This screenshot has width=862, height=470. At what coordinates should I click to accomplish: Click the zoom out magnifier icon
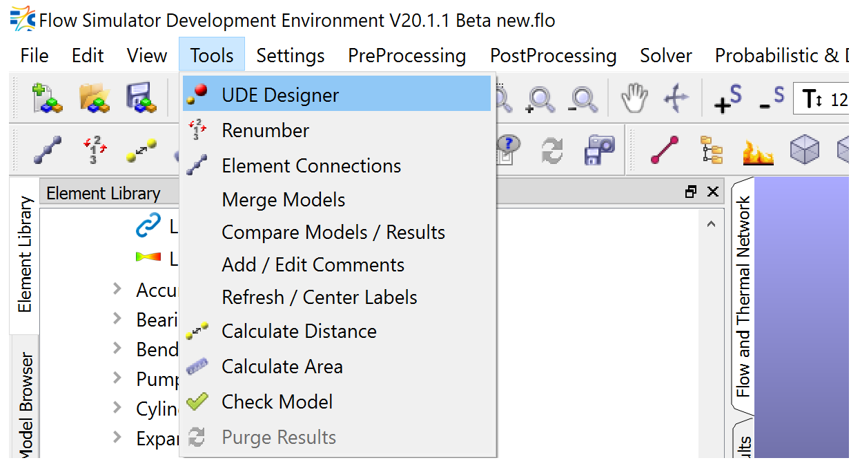coord(582,98)
